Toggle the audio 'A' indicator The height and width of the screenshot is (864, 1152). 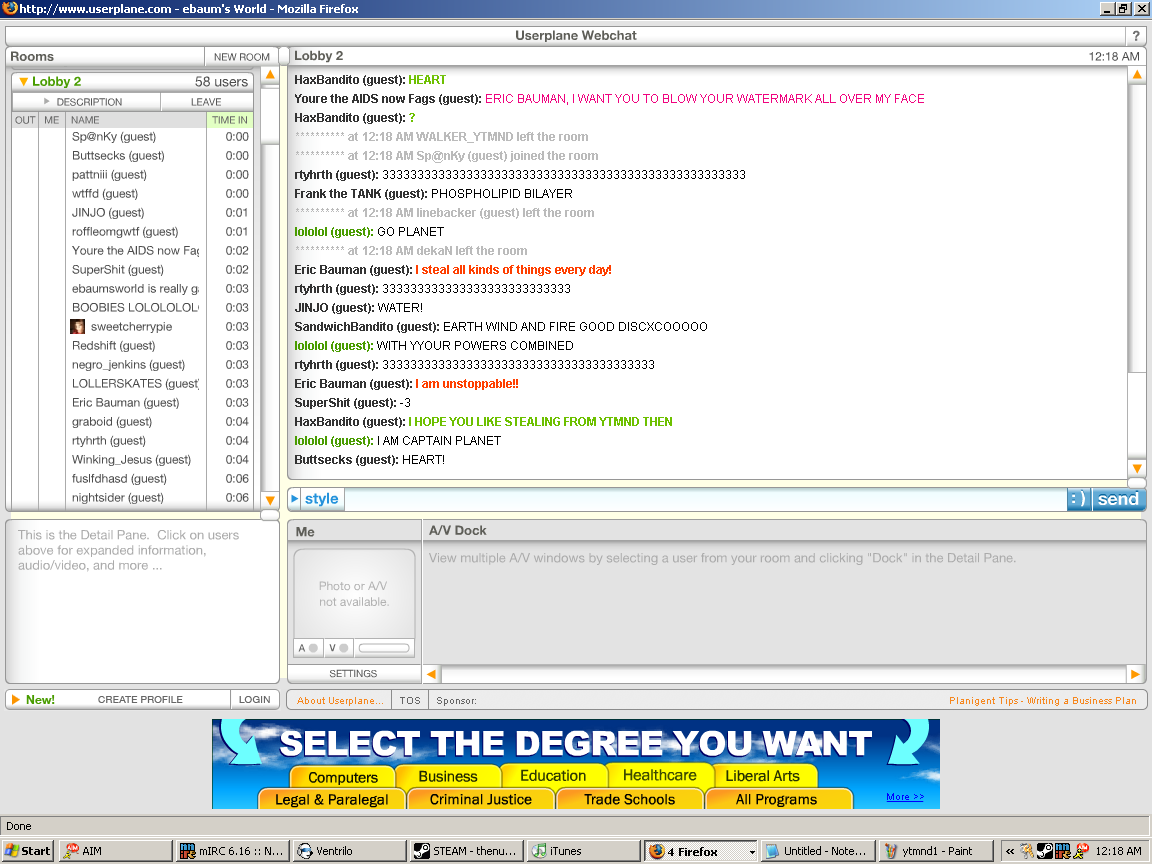coord(307,648)
